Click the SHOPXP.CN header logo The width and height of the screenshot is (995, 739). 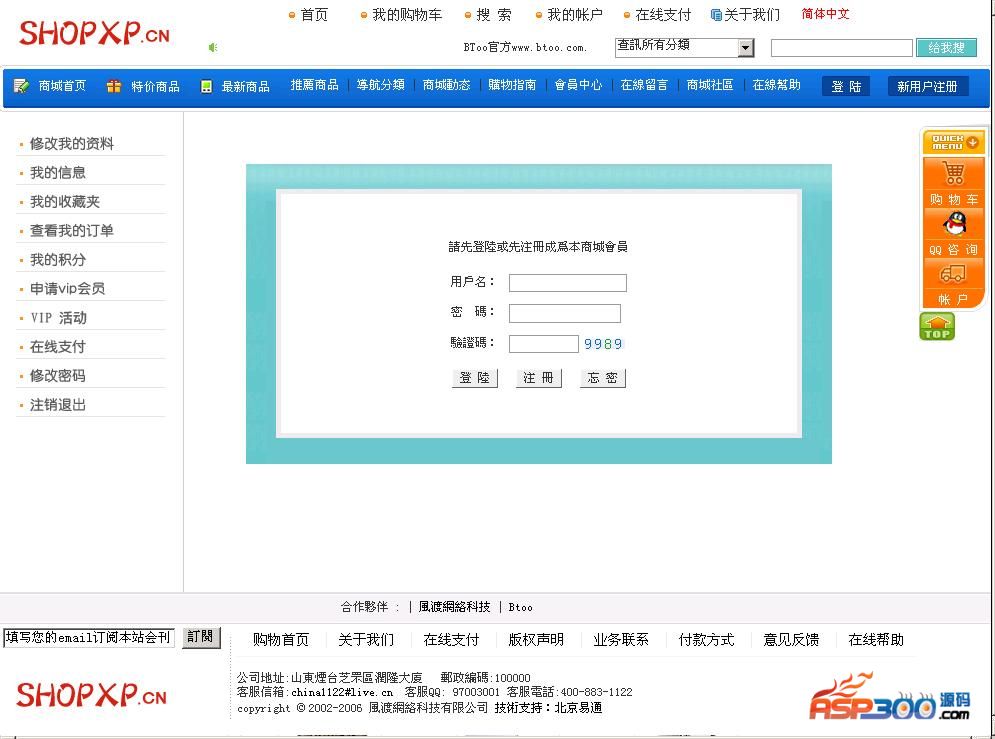pyautogui.click(x=95, y=33)
